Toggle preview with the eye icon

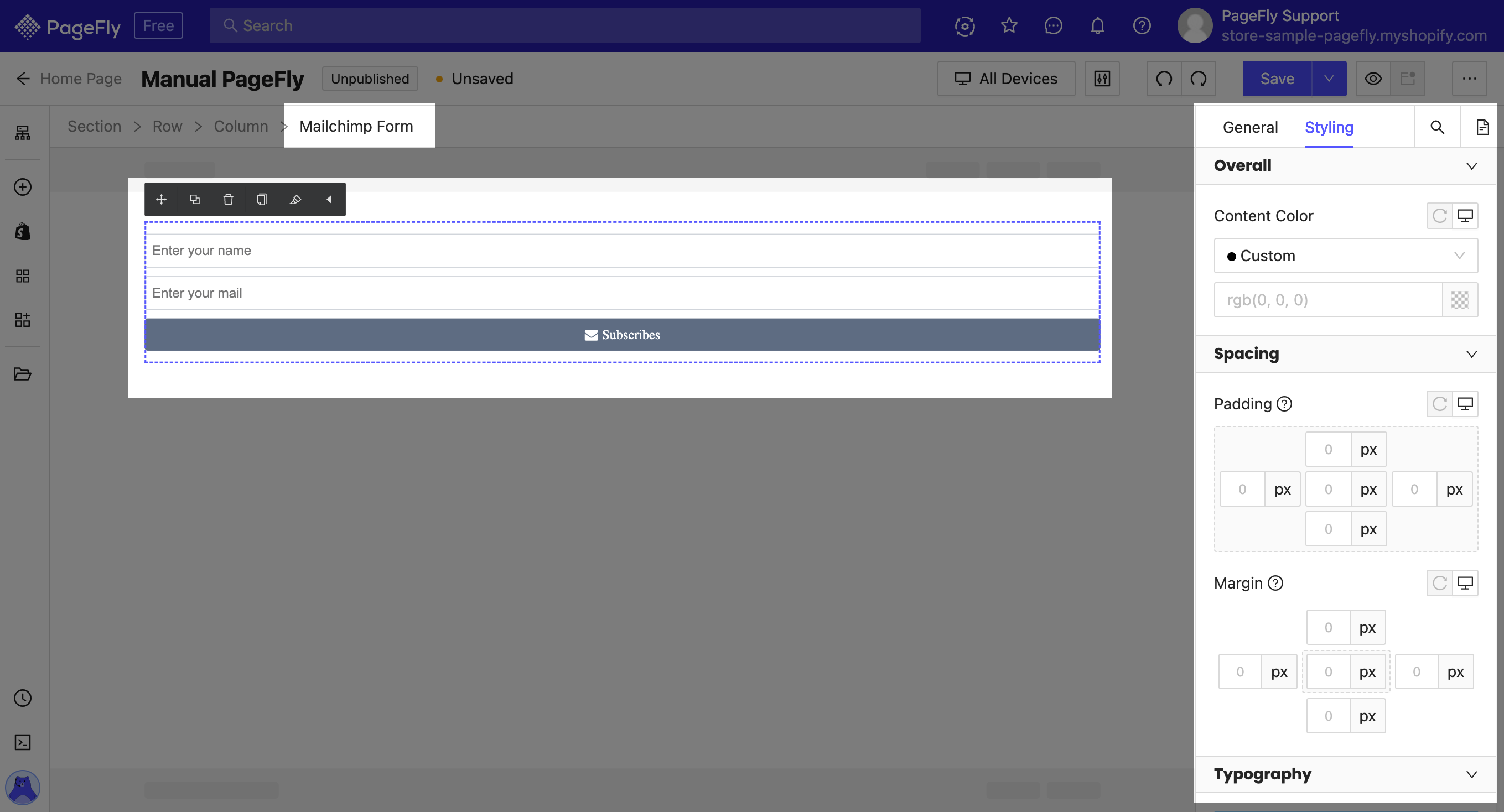tap(1373, 79)
